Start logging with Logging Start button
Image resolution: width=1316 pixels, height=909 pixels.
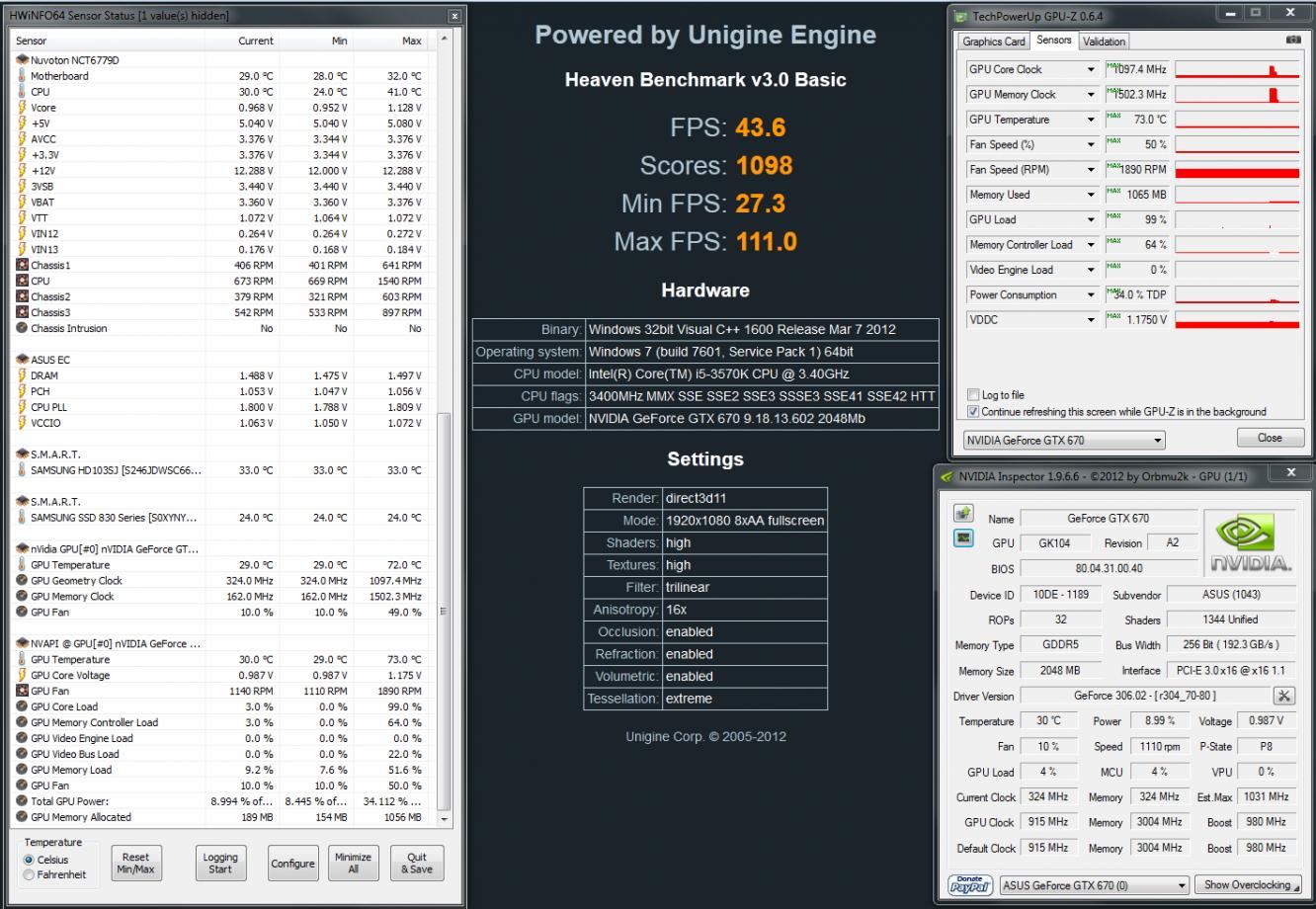[220, 864]
